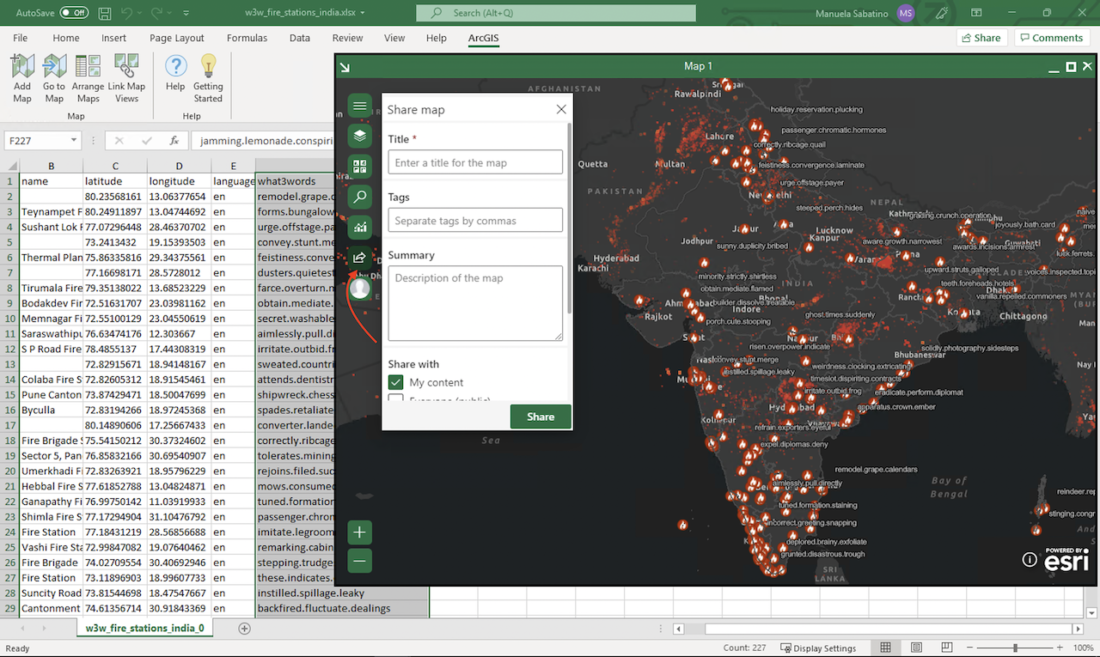Viewport: 1100px width, 657px height.
Task: Open the Basemap gallery tool
Action: coord(360,166)
